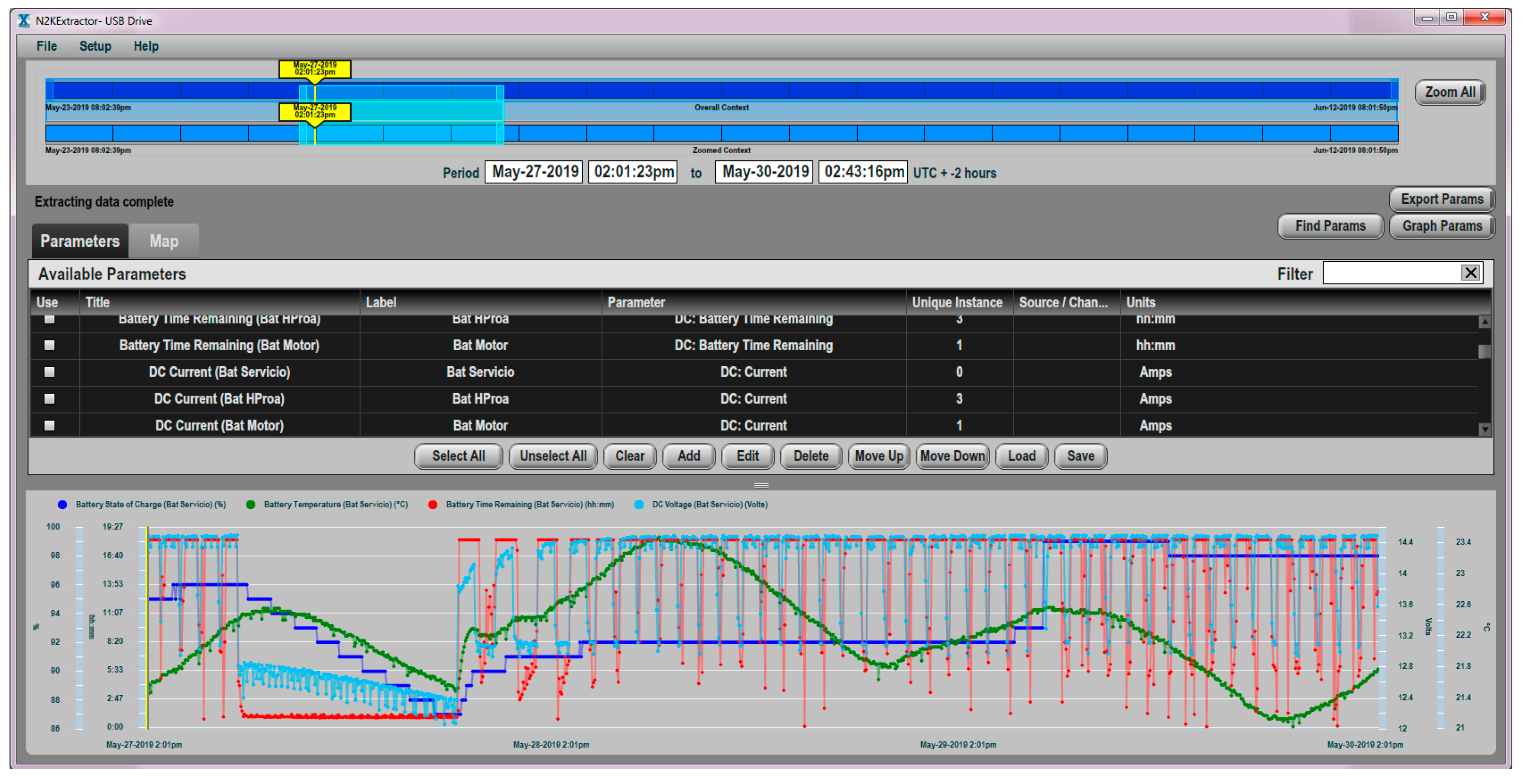The width and height of the screenshot is (1524, 784).
Task: Click the panel splitter grip handle
Action: pos(761,485)
